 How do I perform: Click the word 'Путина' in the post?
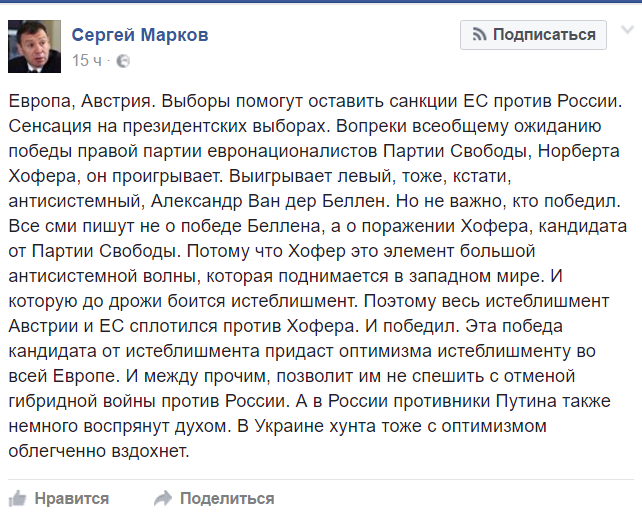coord(526,401)
